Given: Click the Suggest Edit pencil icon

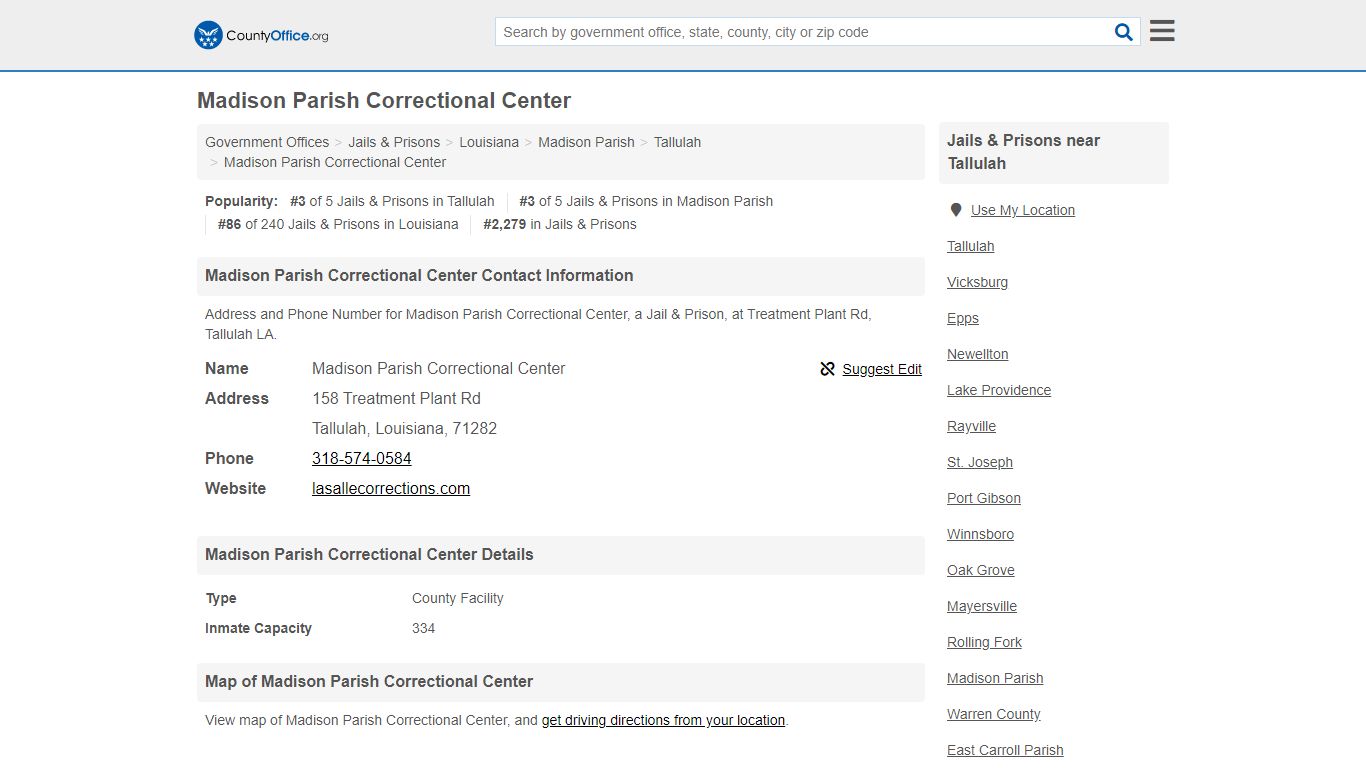Looking at the screenshot, I should [x=827, y=369].
